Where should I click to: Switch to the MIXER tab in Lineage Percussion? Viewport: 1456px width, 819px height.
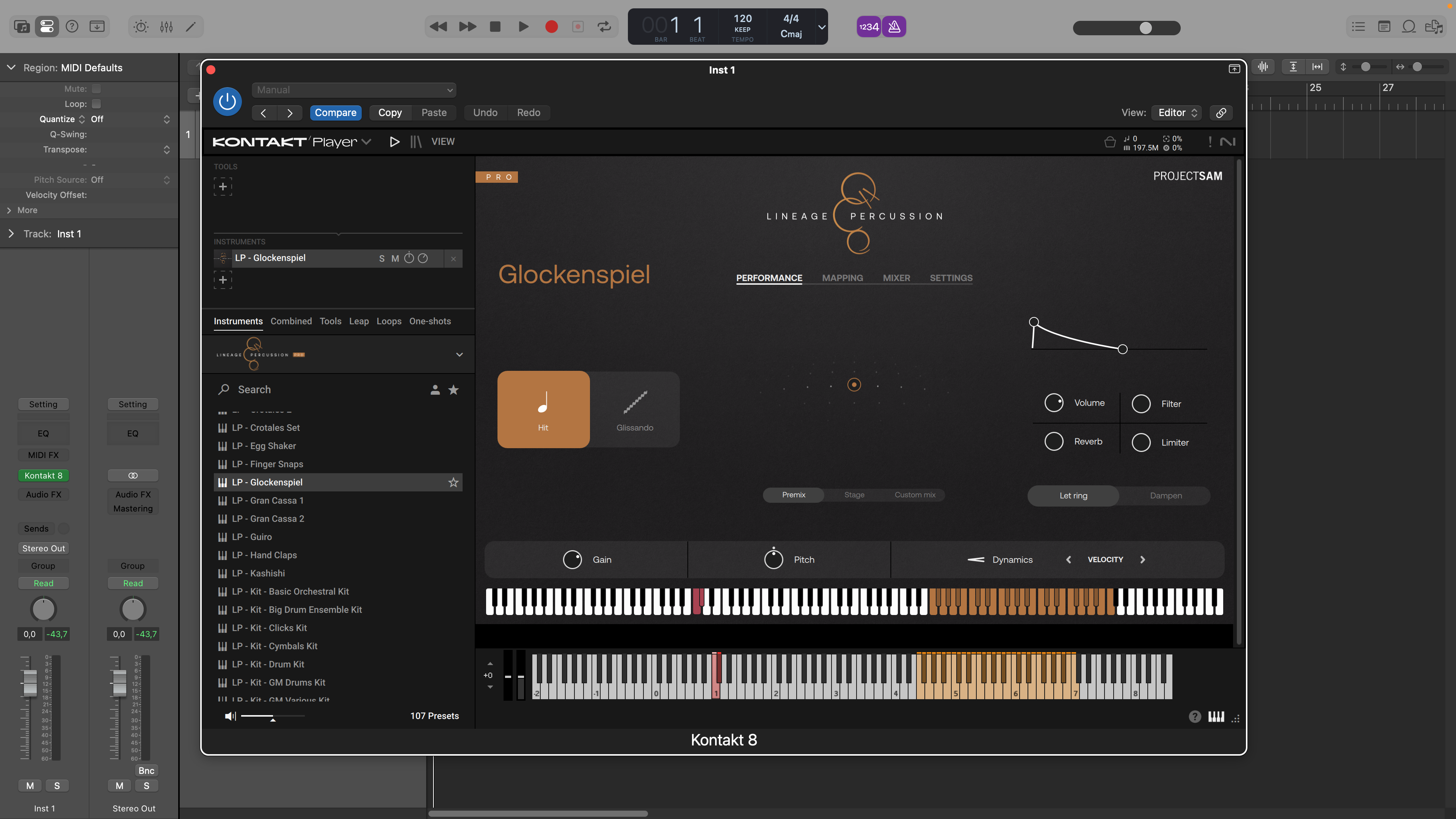896,278
